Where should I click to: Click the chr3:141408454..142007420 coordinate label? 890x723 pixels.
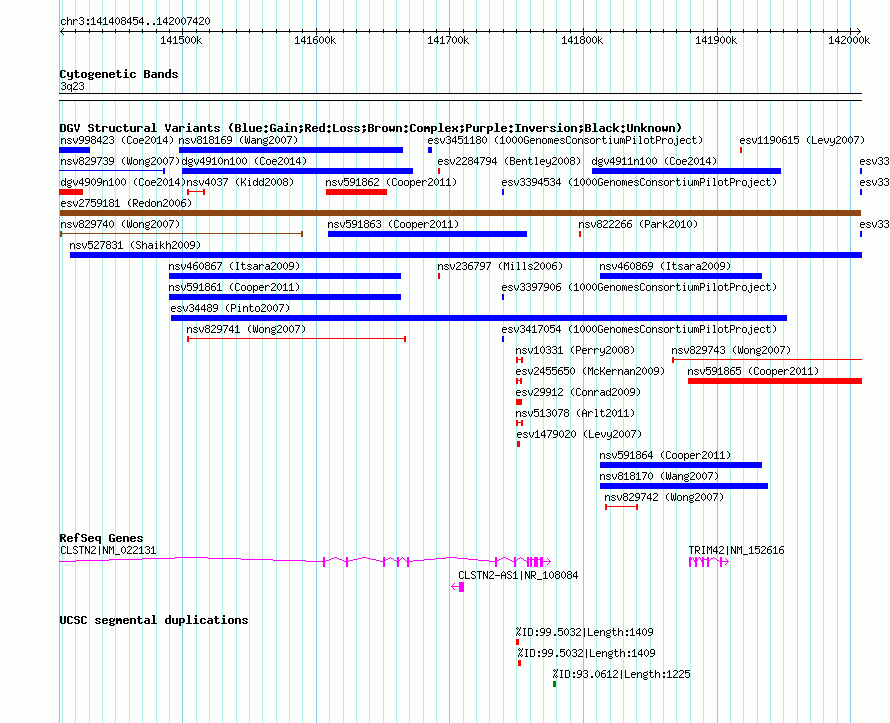tap(135, 22)
